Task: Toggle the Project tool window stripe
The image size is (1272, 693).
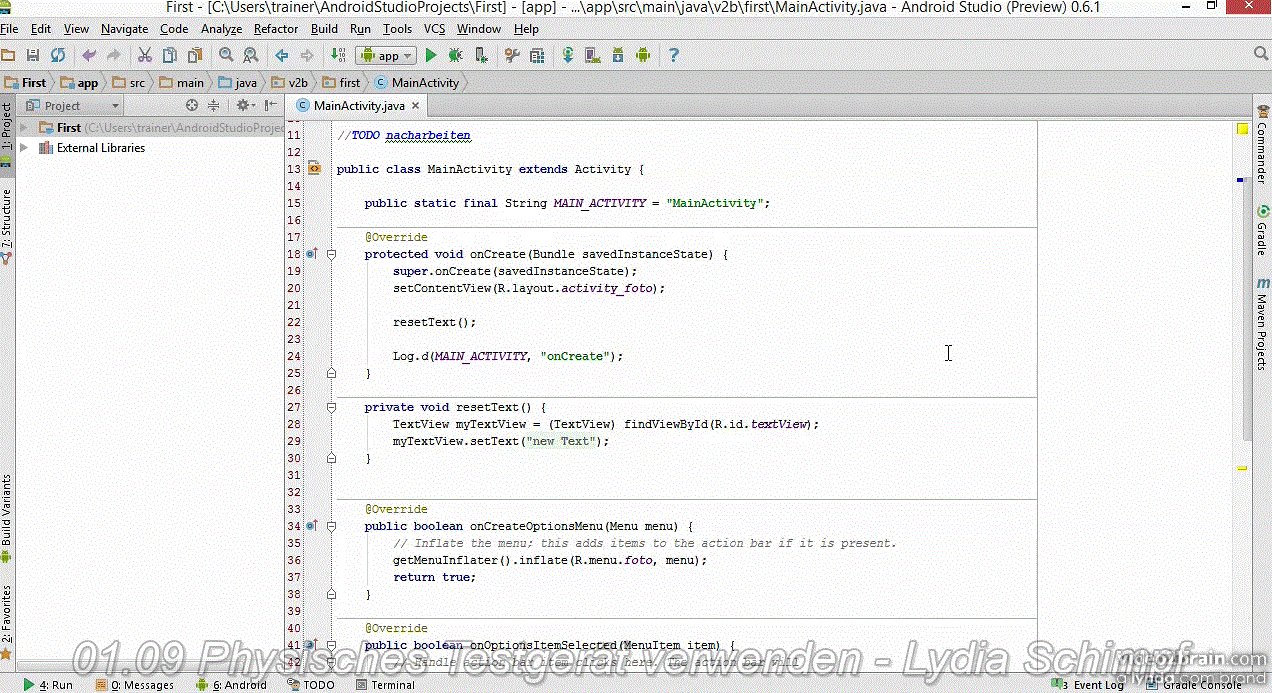Action: tap(7, 134)
